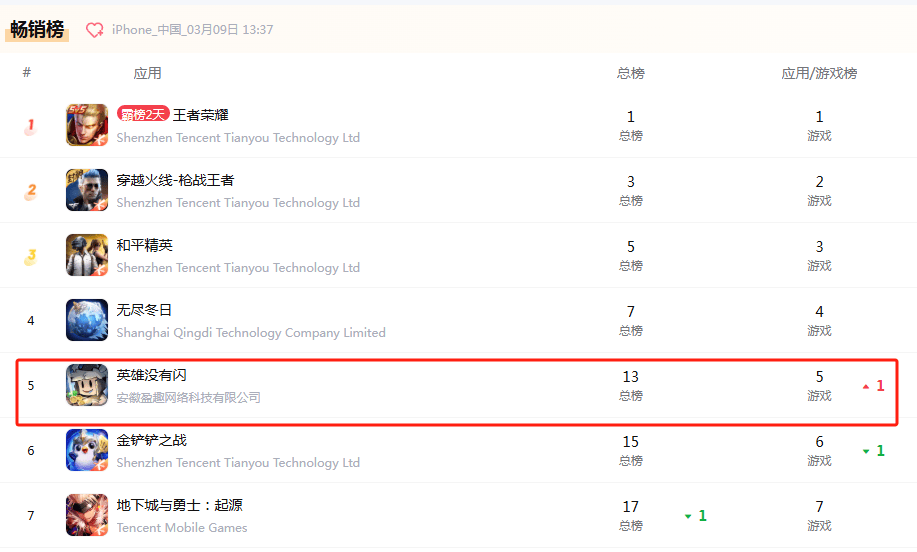Click the rank 2 medal icon

(x=30, y=191)
